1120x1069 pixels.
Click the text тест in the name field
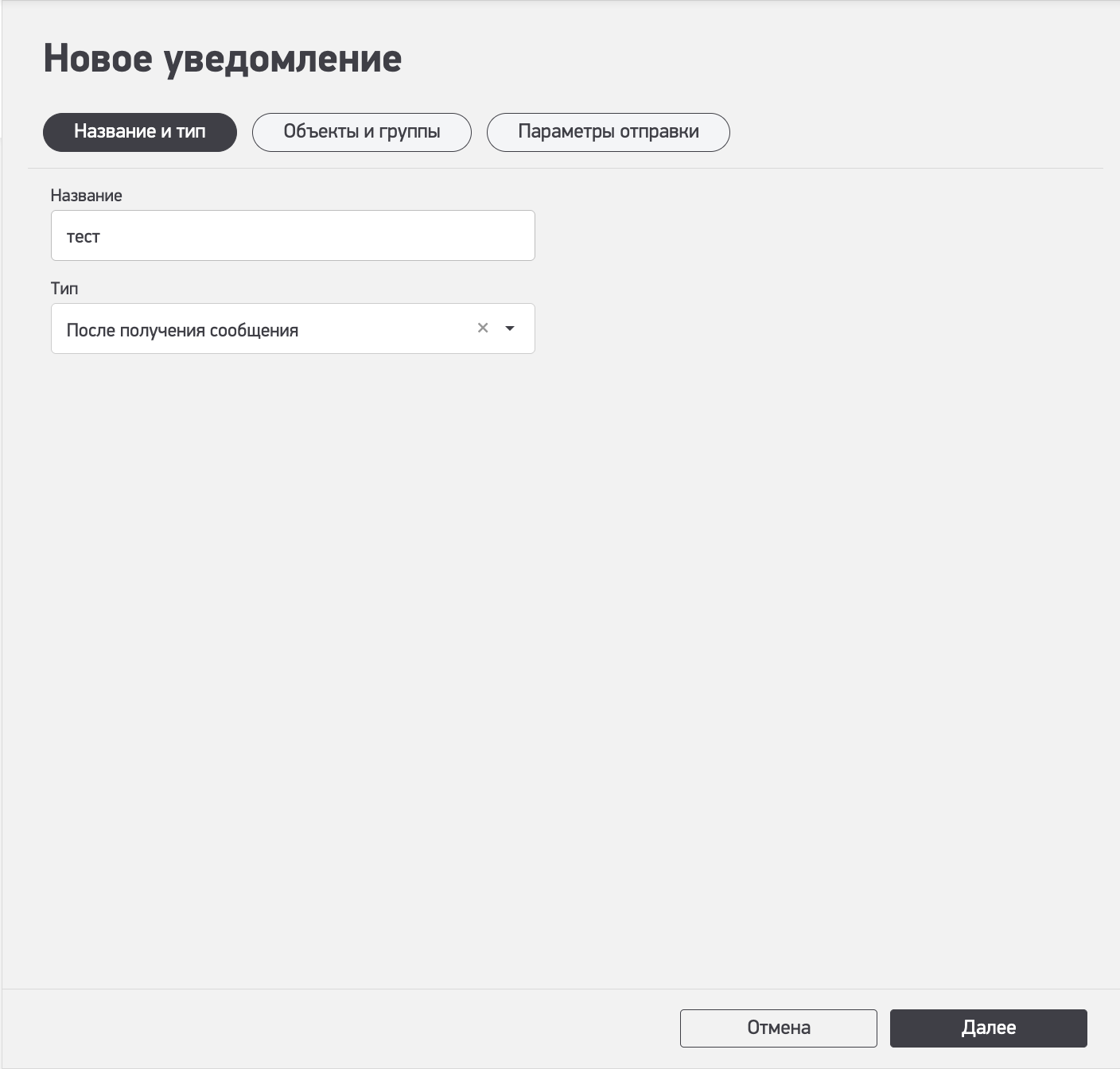click(84, 237)
